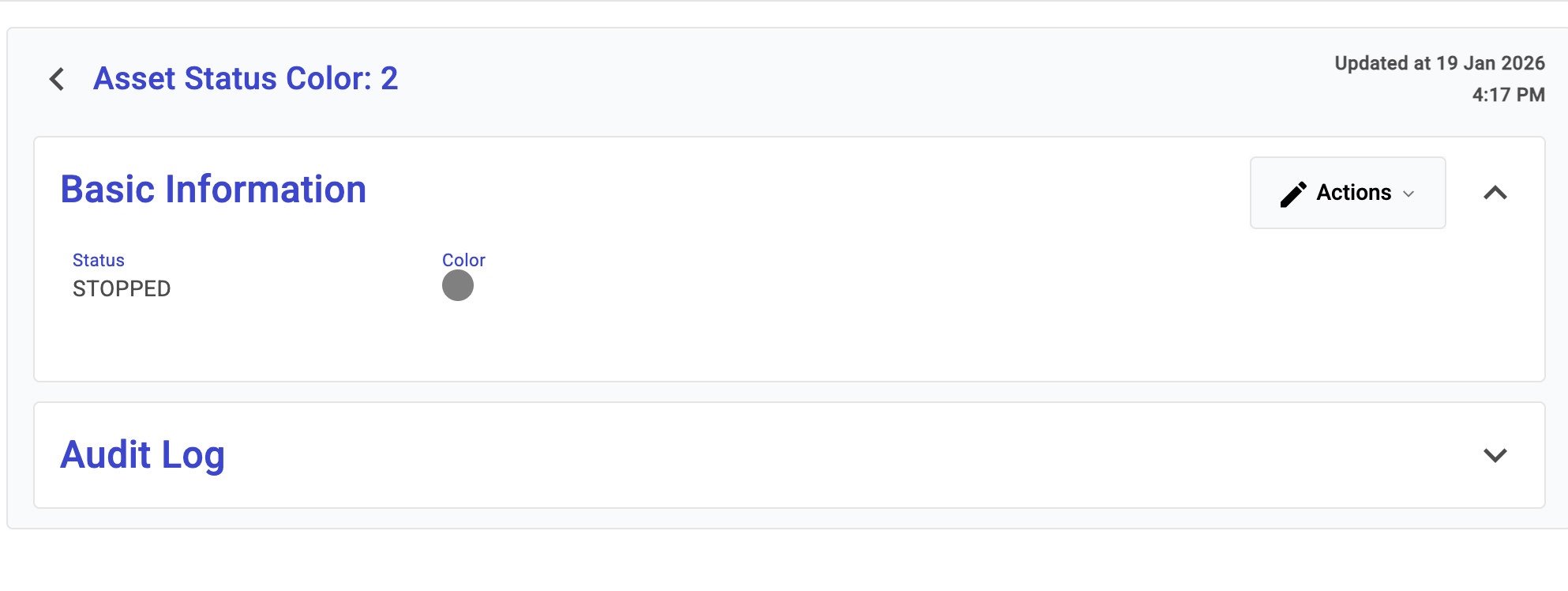Select the Status field label
The width and height of the screenshot is (1568, 591).
pos(99,260)
